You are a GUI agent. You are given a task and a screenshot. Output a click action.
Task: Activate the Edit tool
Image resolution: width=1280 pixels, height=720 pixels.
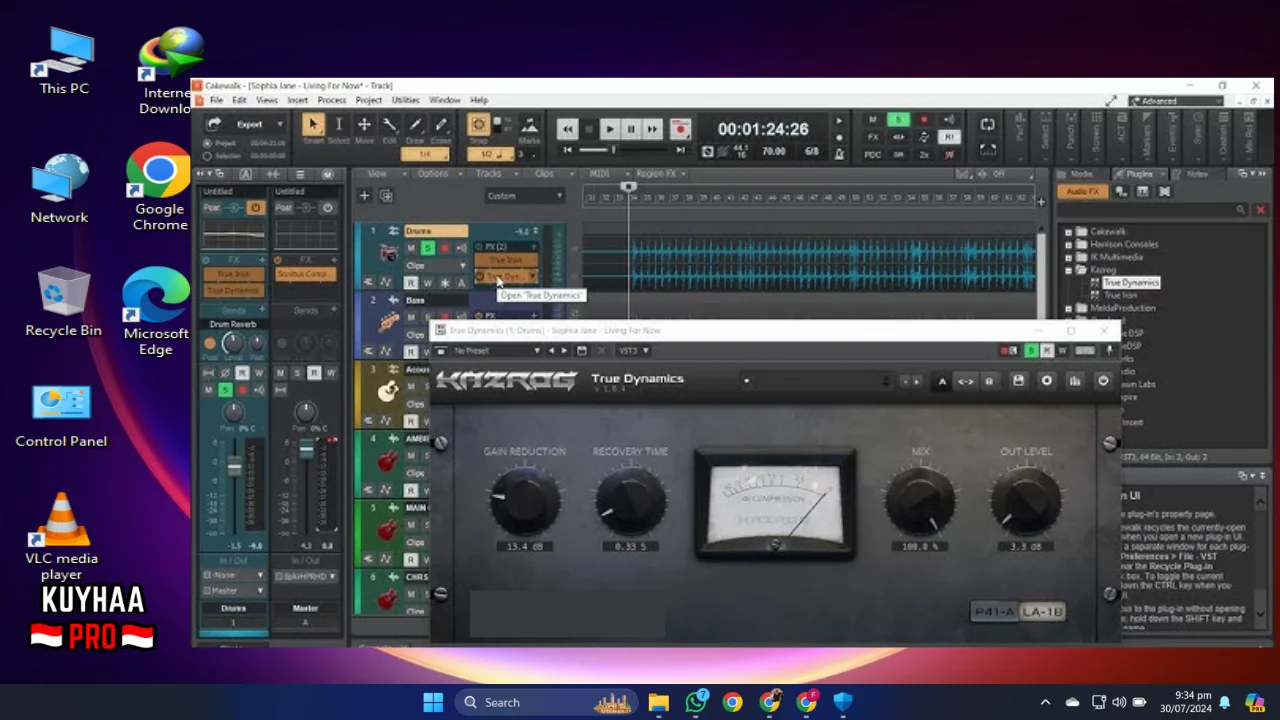click(390, 124)
